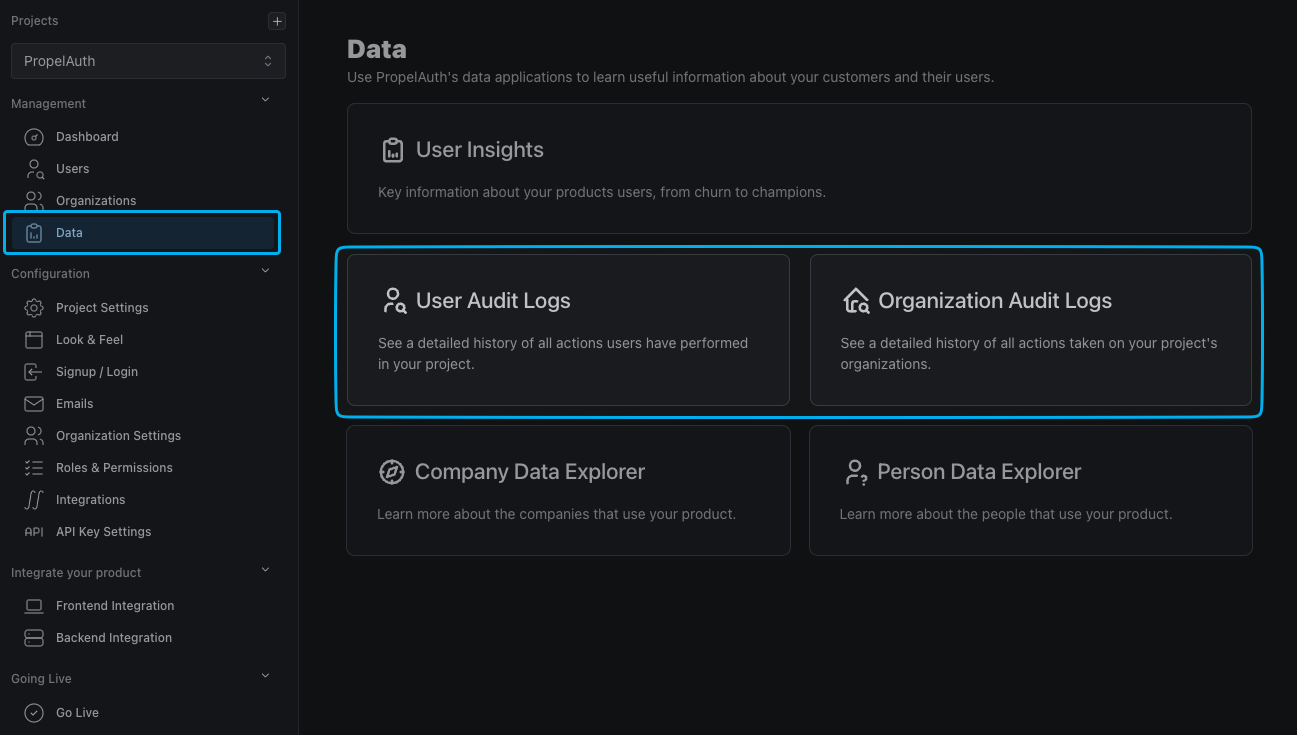This screenshot has width=1297, height=735.
Task: Select the Data sidebar item
Action: pos(142,233)
